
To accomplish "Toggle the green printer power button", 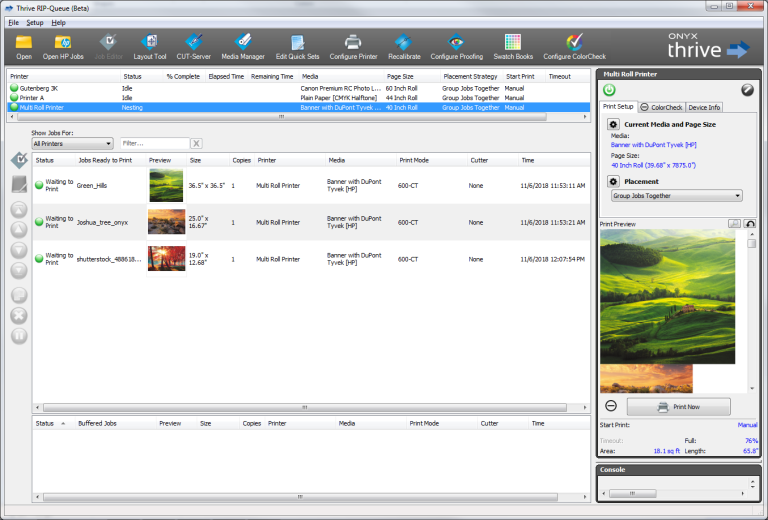I will coord(609,90).
